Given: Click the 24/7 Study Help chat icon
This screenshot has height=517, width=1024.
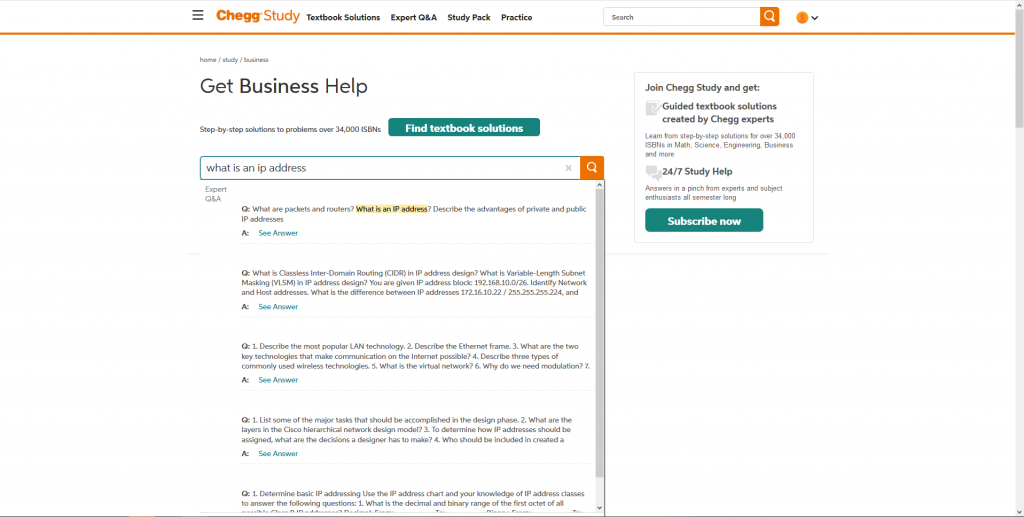Looking at the screenshot, I should tap(653, 172).
